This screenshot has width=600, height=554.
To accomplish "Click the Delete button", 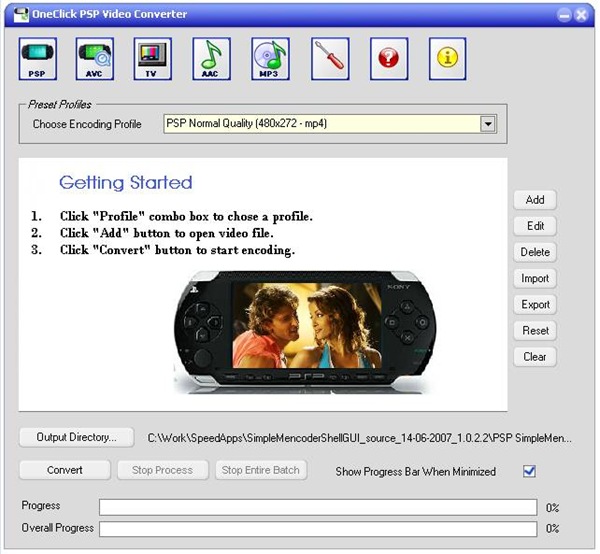I will (535, 252).
